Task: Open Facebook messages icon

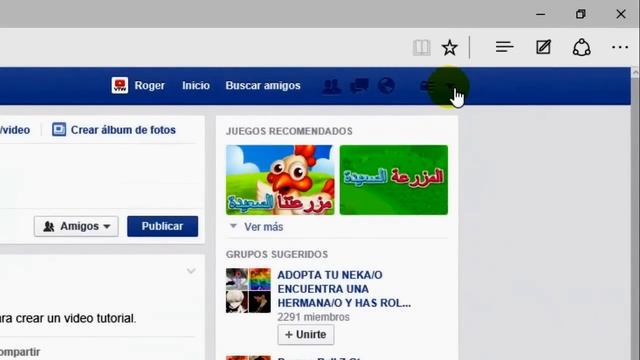Action: [359, 86]
